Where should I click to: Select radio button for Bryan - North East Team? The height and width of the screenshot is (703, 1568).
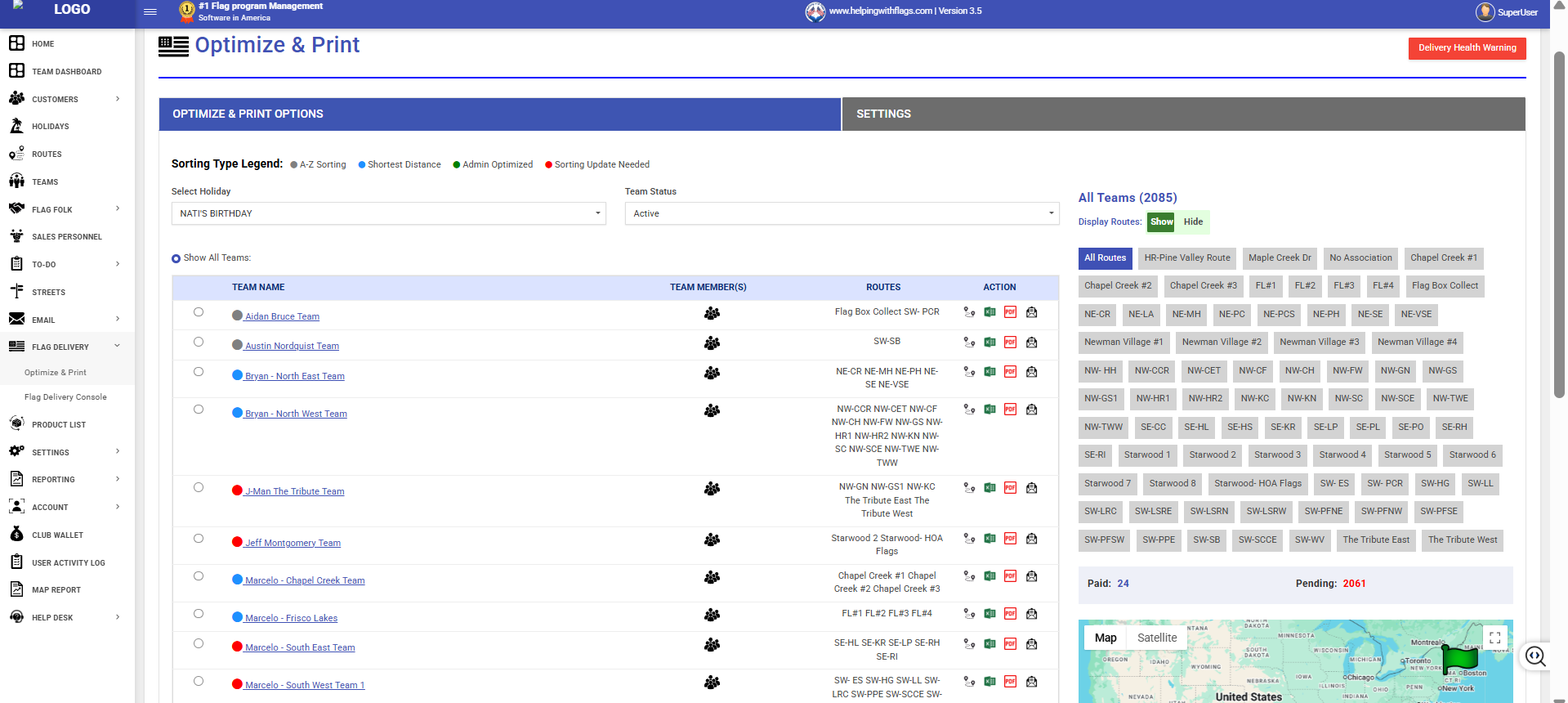point(199,372)
